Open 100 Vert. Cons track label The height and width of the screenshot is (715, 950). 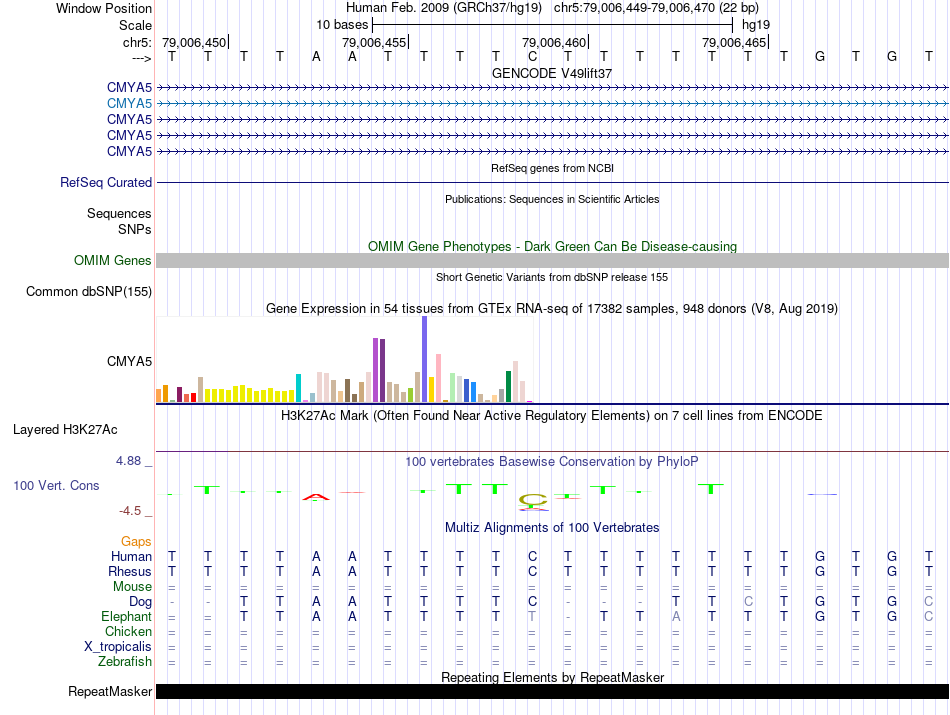click(x=54, y=485)
